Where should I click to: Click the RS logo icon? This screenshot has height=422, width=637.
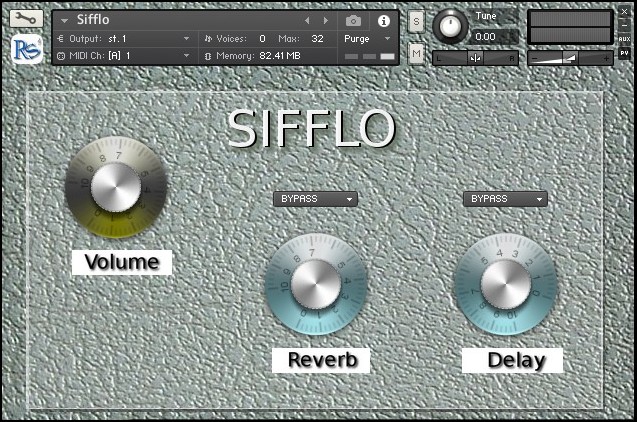[27, 49]
